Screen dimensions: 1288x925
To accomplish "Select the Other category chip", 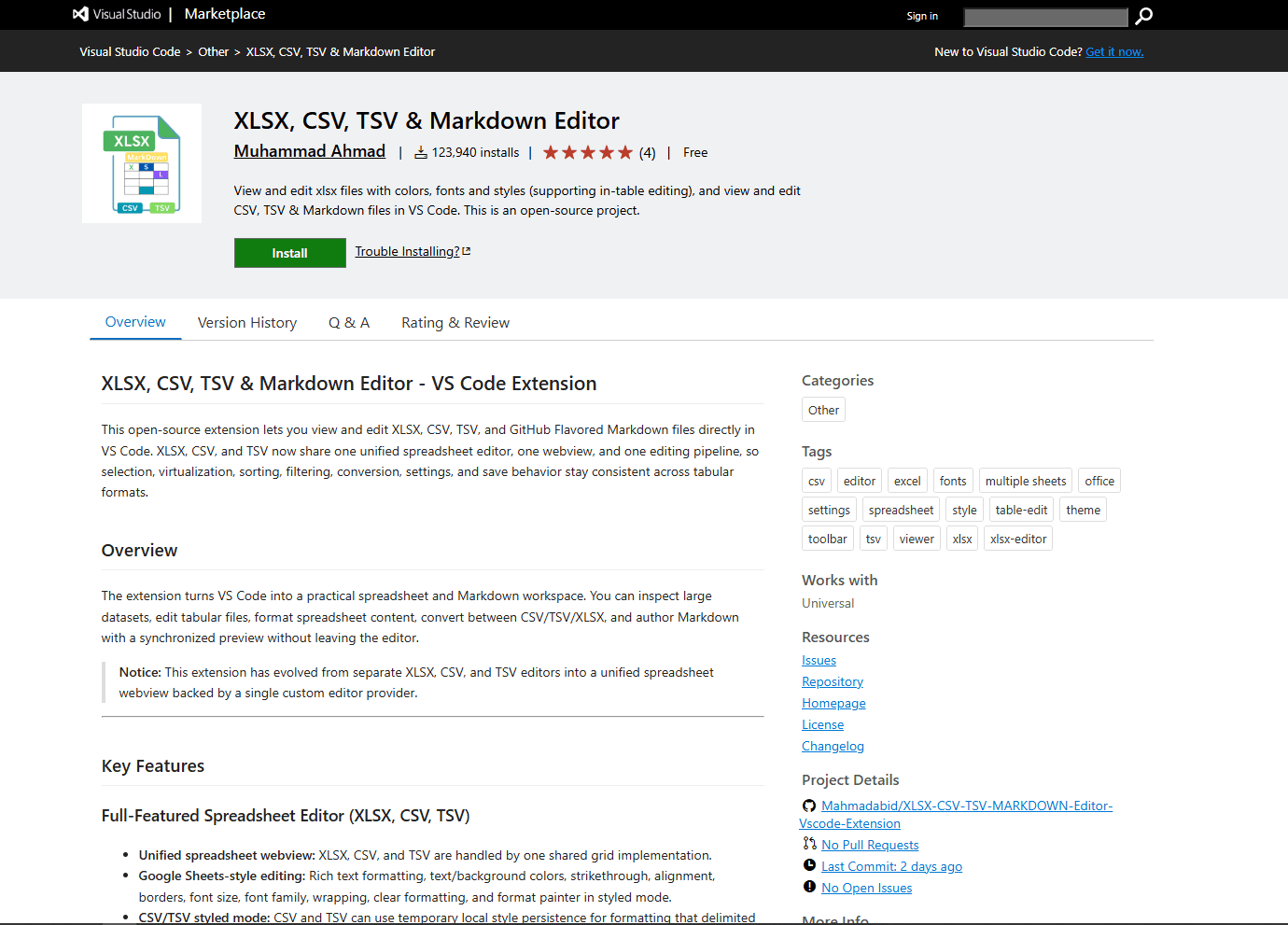I will point(823,410).
